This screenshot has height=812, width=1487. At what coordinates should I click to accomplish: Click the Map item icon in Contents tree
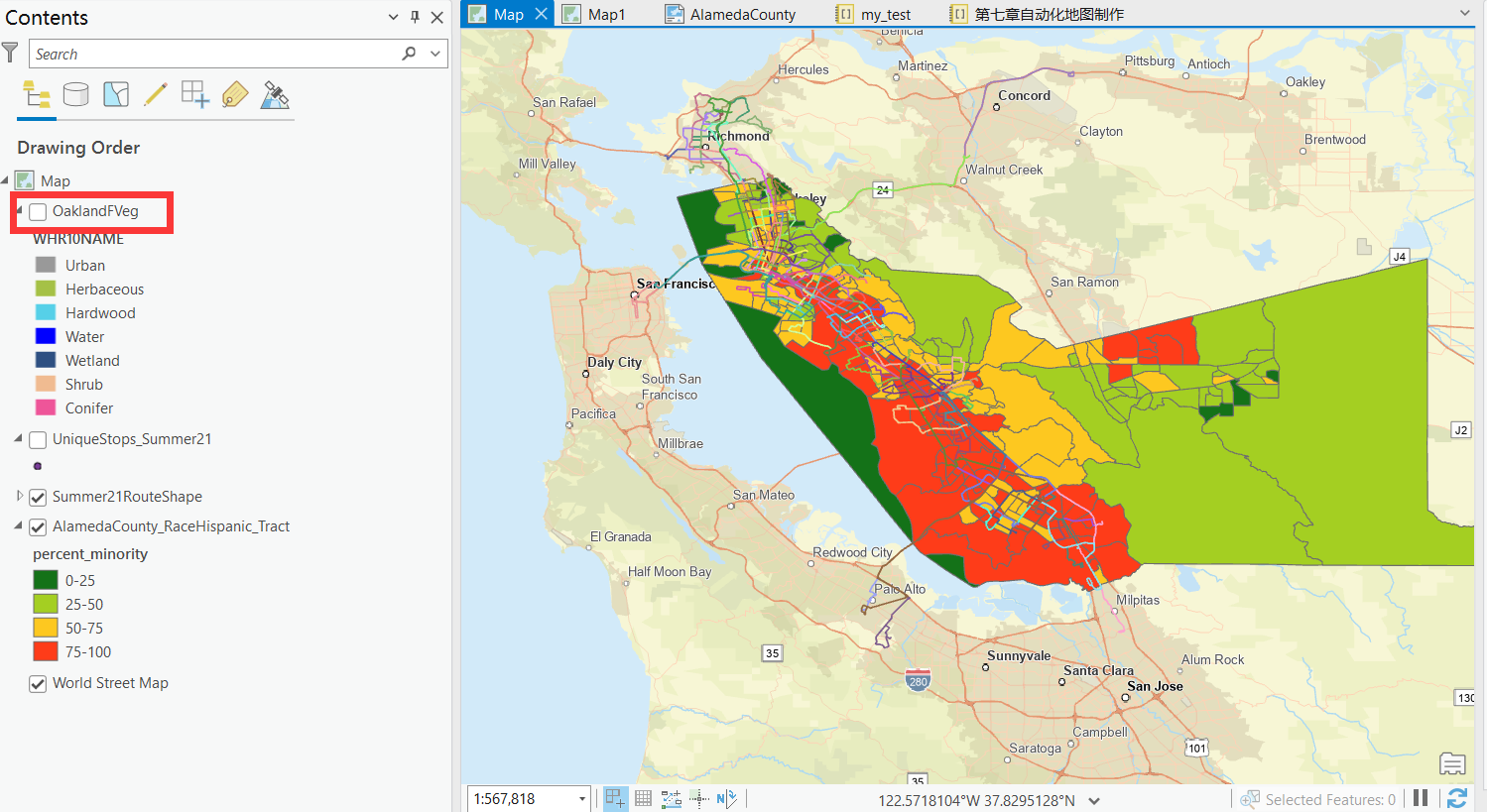point(25,180)
